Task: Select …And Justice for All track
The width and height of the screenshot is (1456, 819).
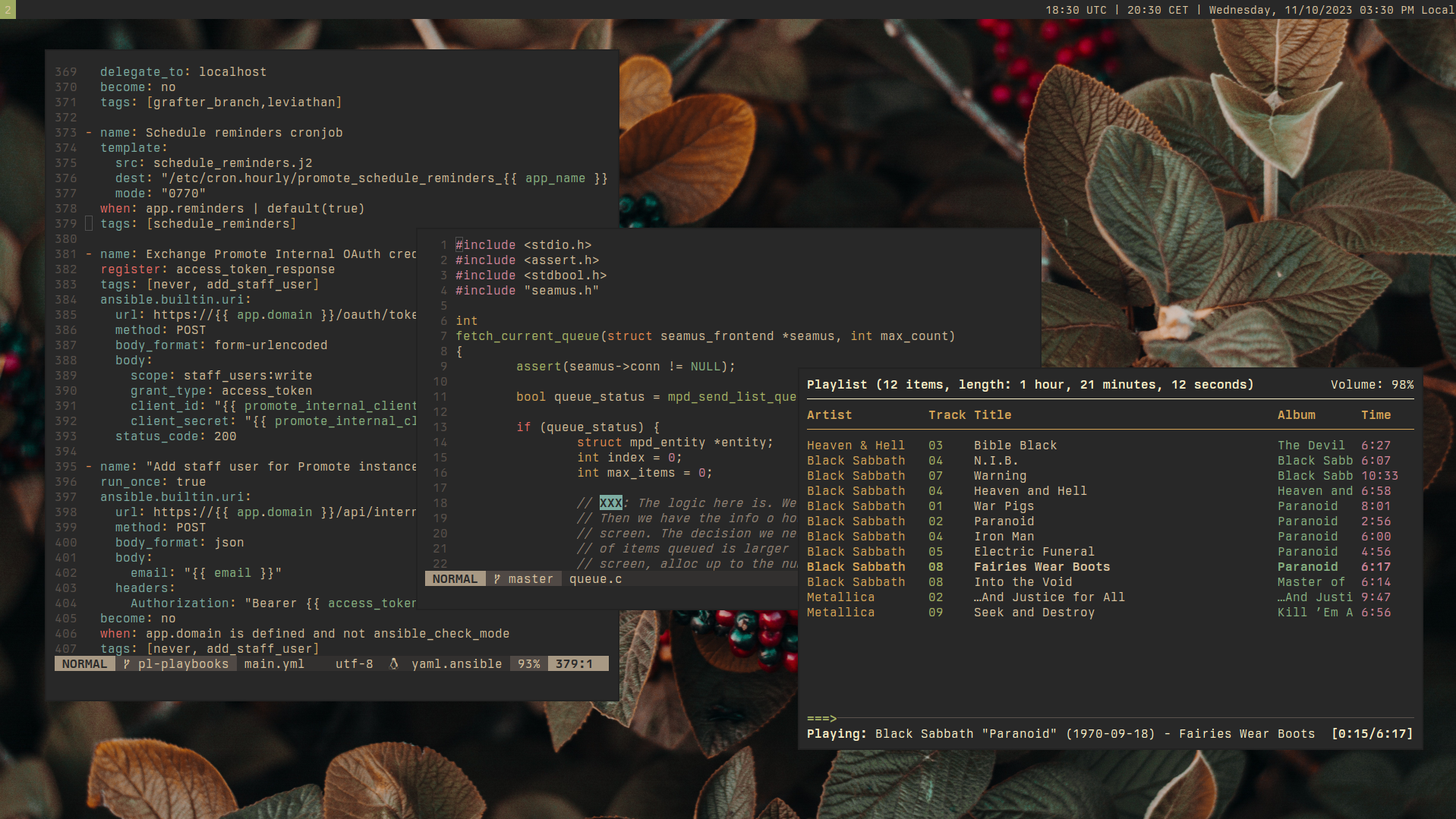Action: tap(1110, 597)
